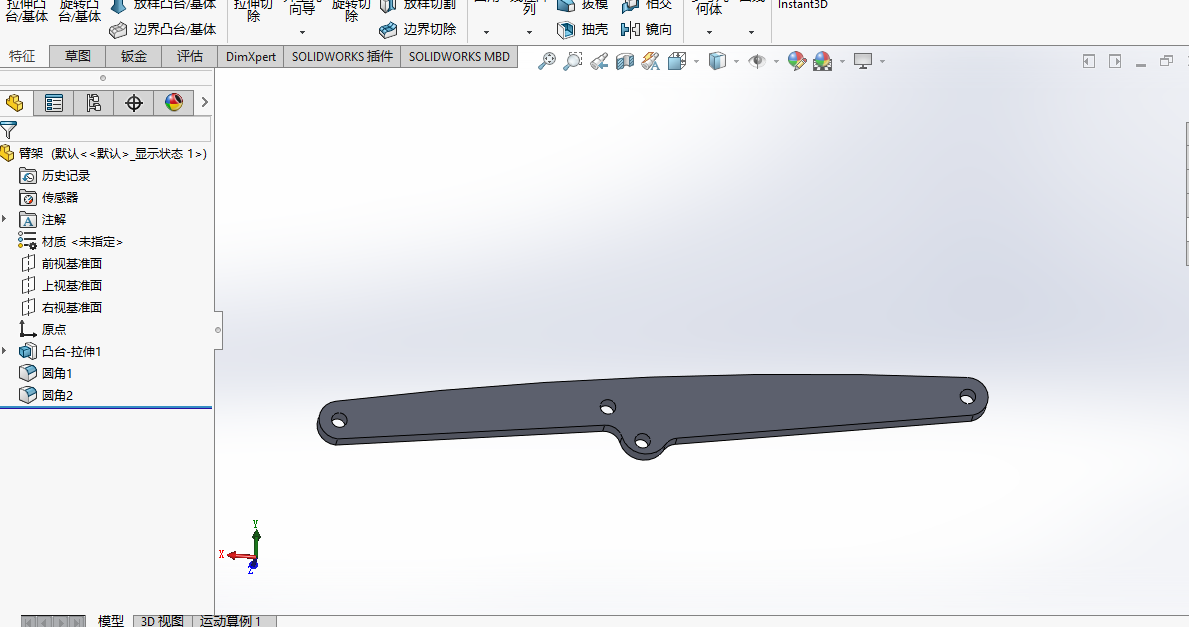Show more manager tabs chevron

click(204, 102)
